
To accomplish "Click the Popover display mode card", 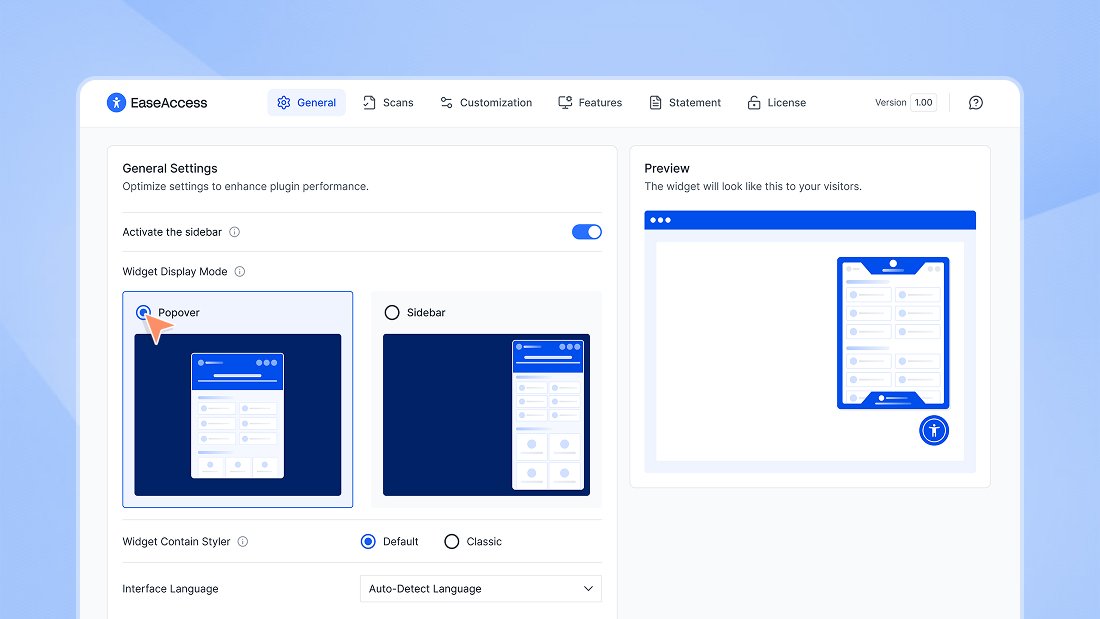I will click(237, 400).
